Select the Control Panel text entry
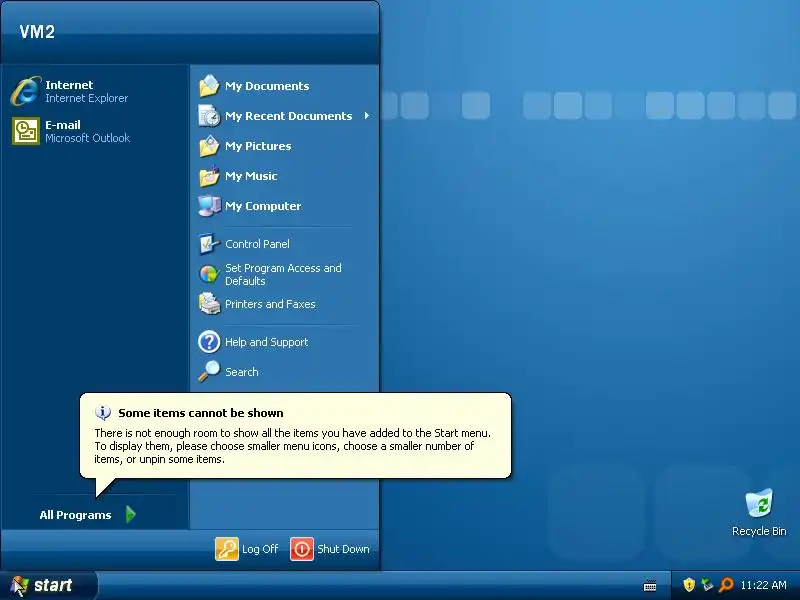The height and width of the screenshot is (600, 800). 257,244
